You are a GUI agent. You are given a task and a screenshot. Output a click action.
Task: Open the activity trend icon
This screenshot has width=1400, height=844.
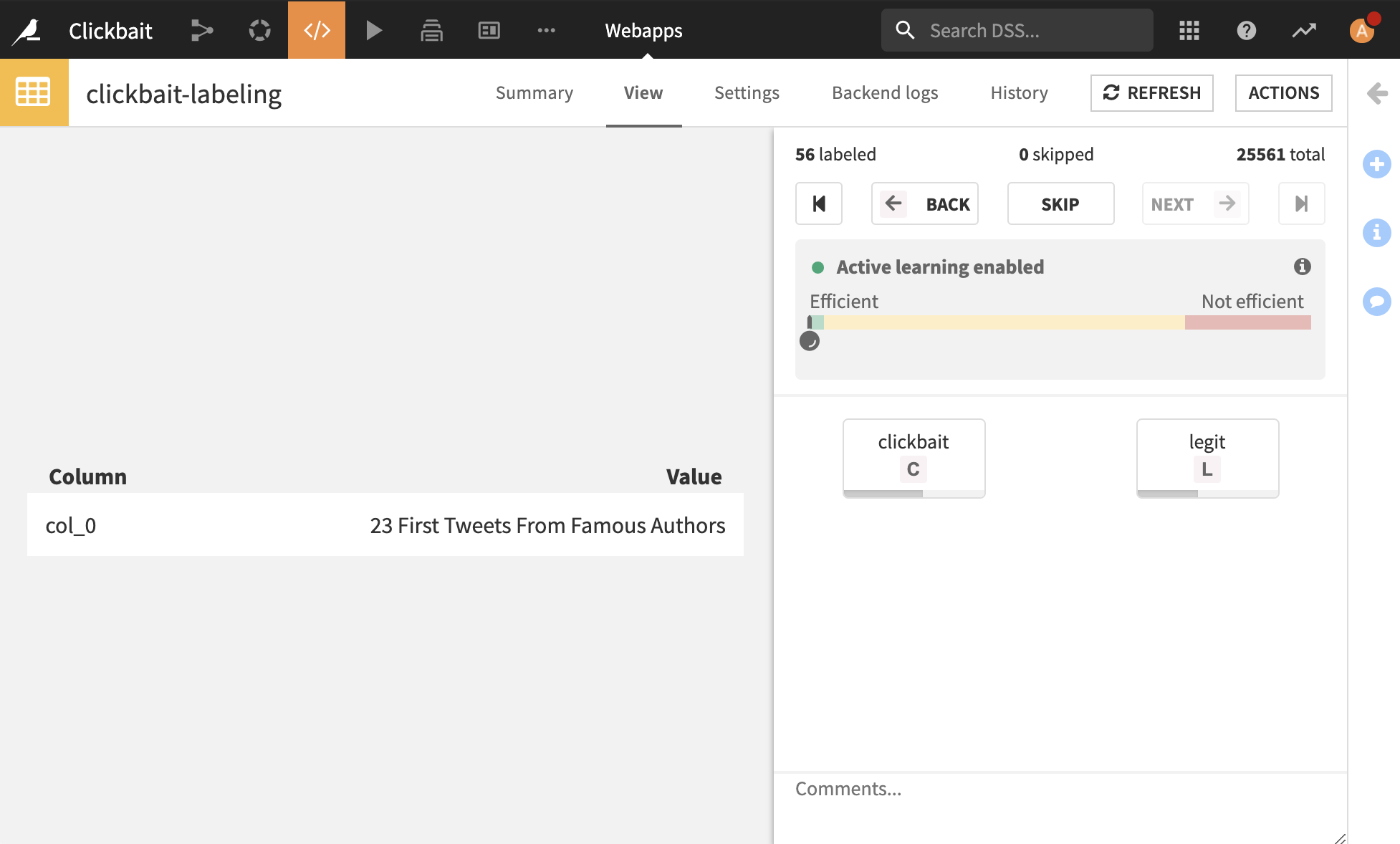[1303, 30]
